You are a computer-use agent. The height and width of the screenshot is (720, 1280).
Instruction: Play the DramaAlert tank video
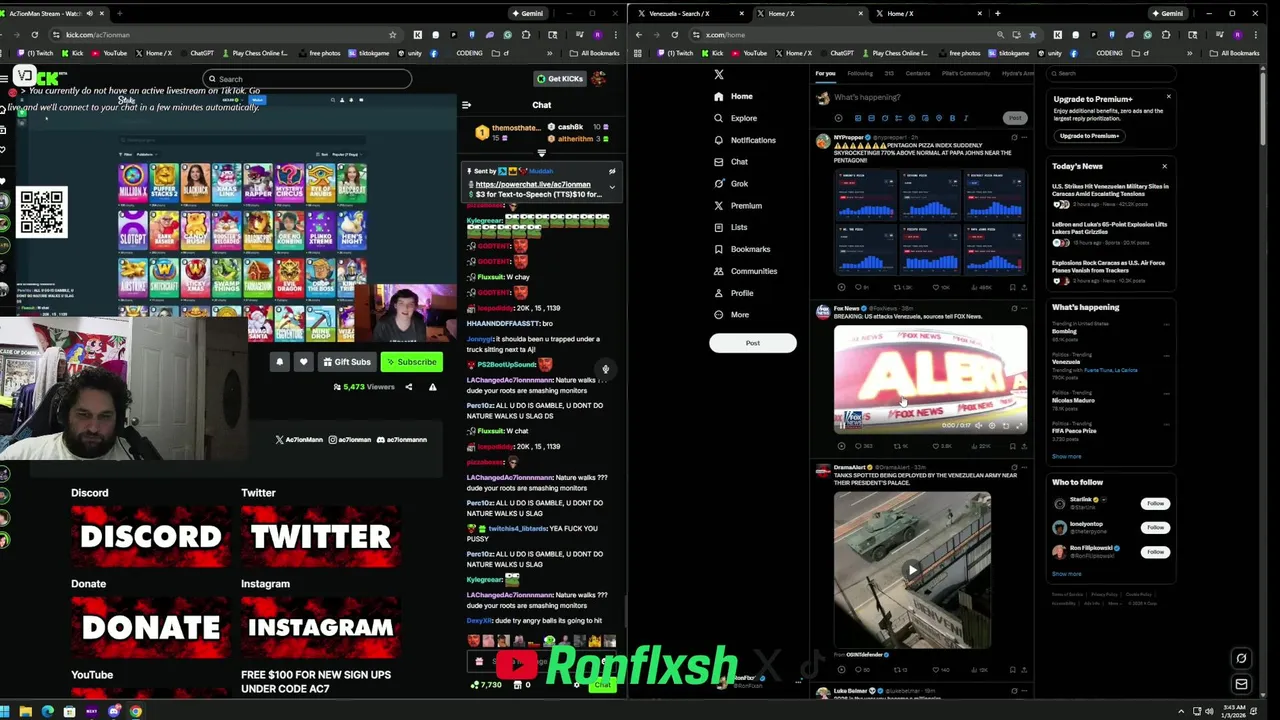[x=912, y=570]
